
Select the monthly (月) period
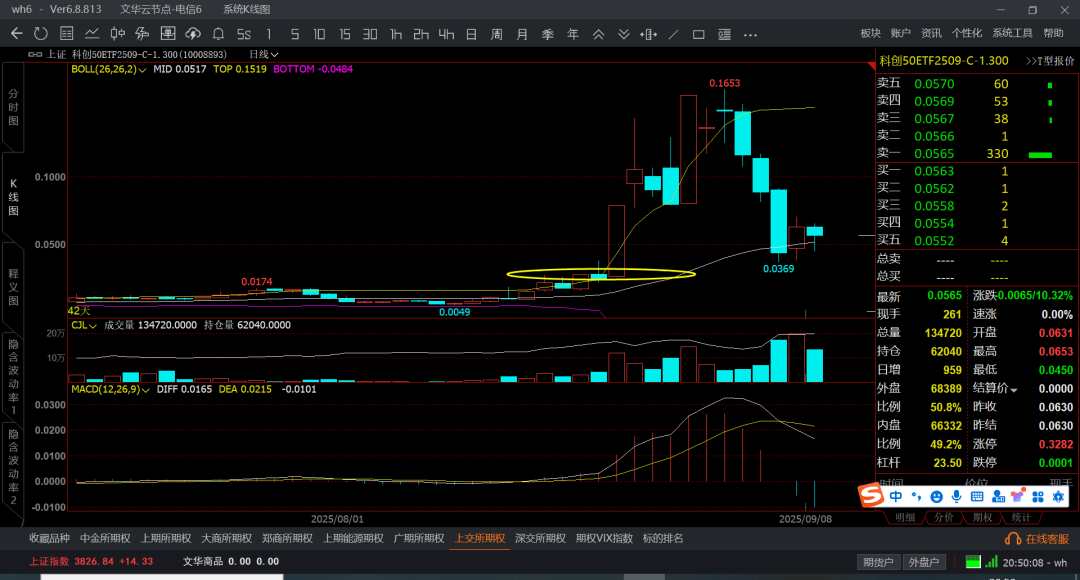(x=522, y=34)
